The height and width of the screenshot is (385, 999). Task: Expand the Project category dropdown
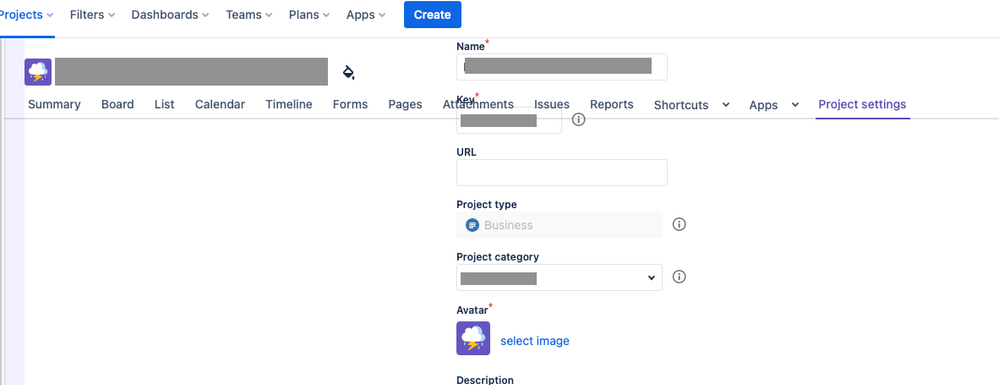(559, 277)
